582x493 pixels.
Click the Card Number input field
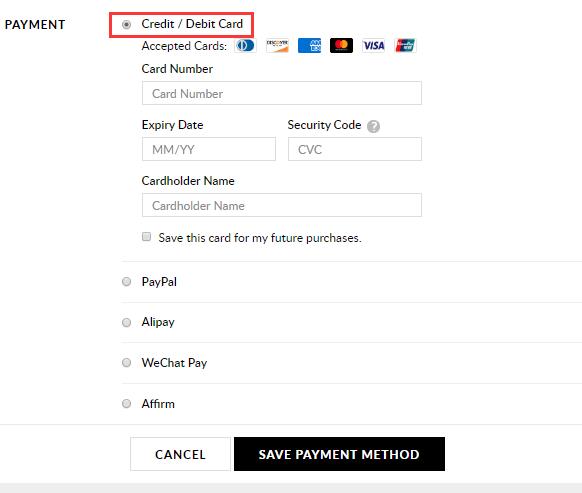[282, 93]
